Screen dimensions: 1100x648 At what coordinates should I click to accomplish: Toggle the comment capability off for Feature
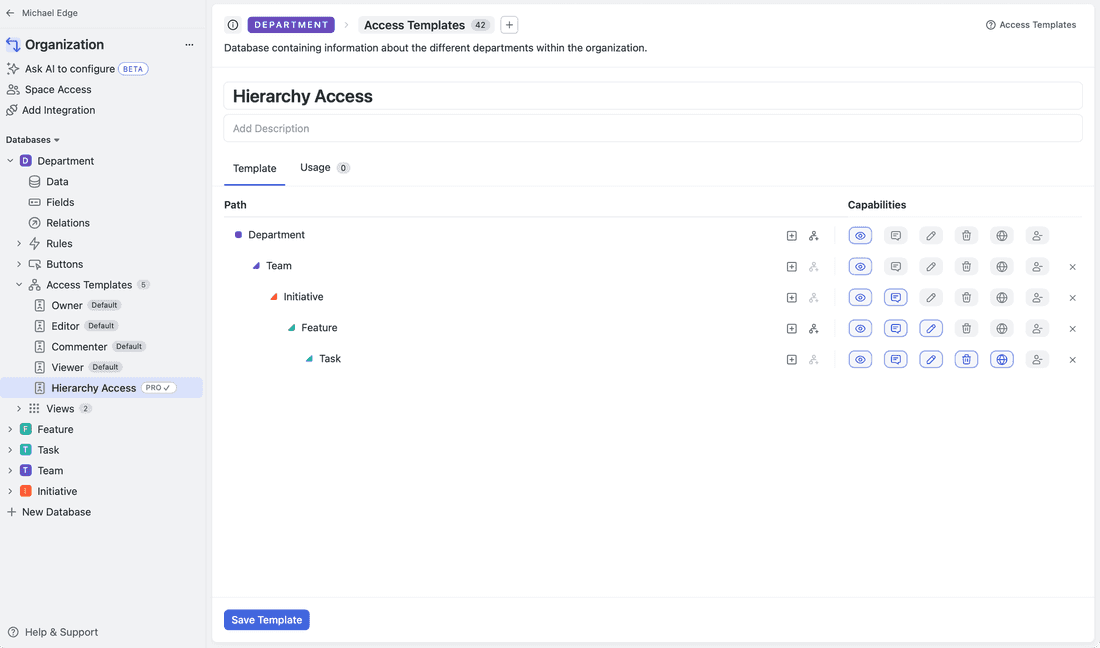[896, 327]
